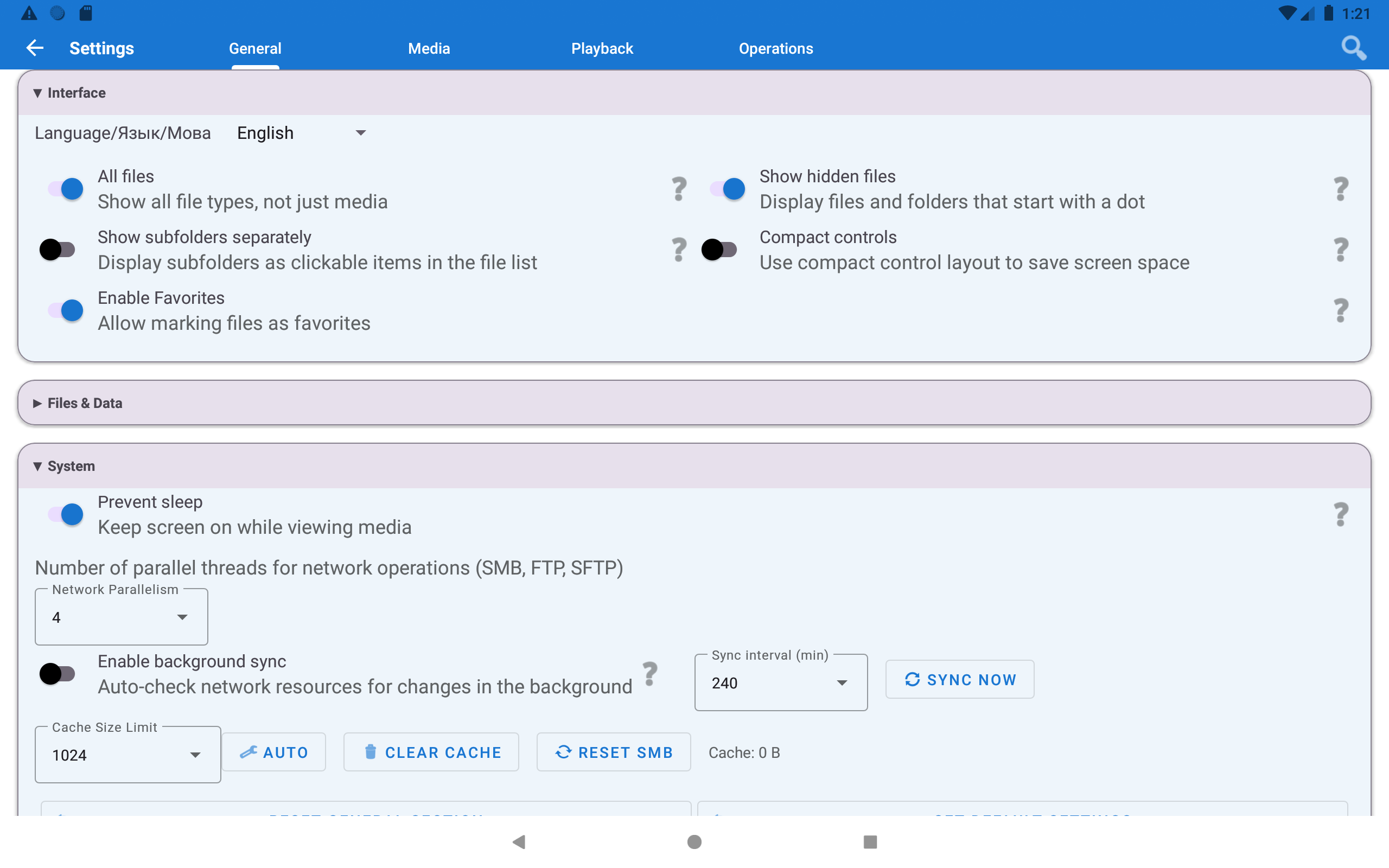
Task: Enable the Compact controls switch
Action: click(719, 250)
